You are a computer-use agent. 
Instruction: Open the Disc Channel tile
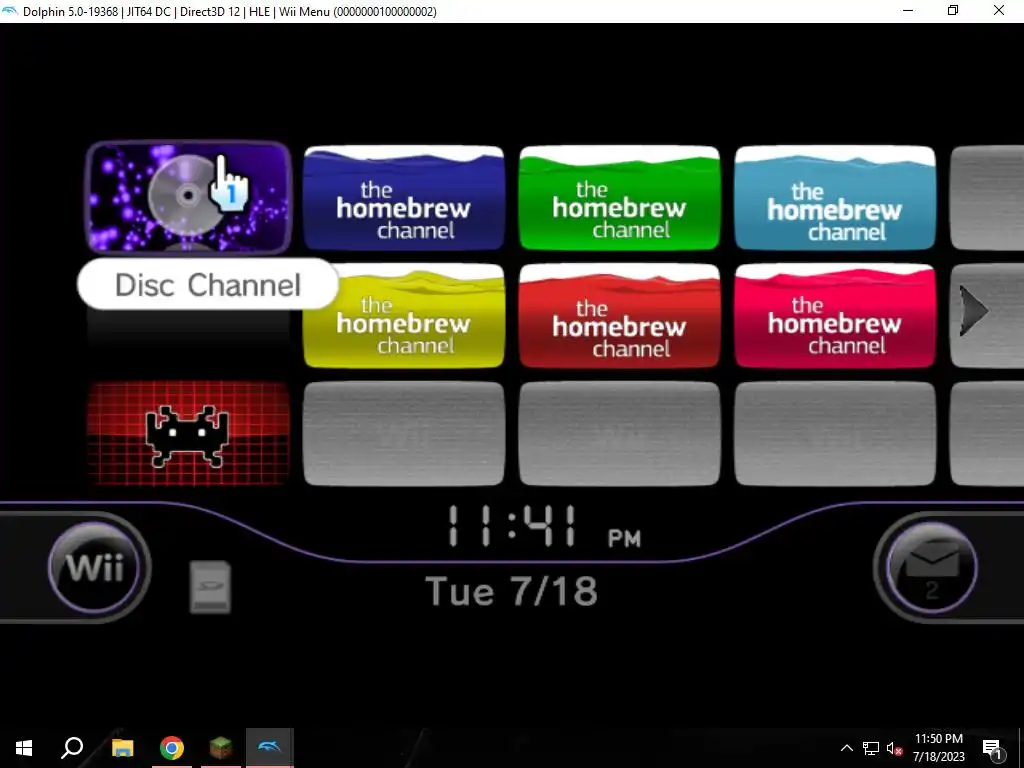click(x=188, y=197)
